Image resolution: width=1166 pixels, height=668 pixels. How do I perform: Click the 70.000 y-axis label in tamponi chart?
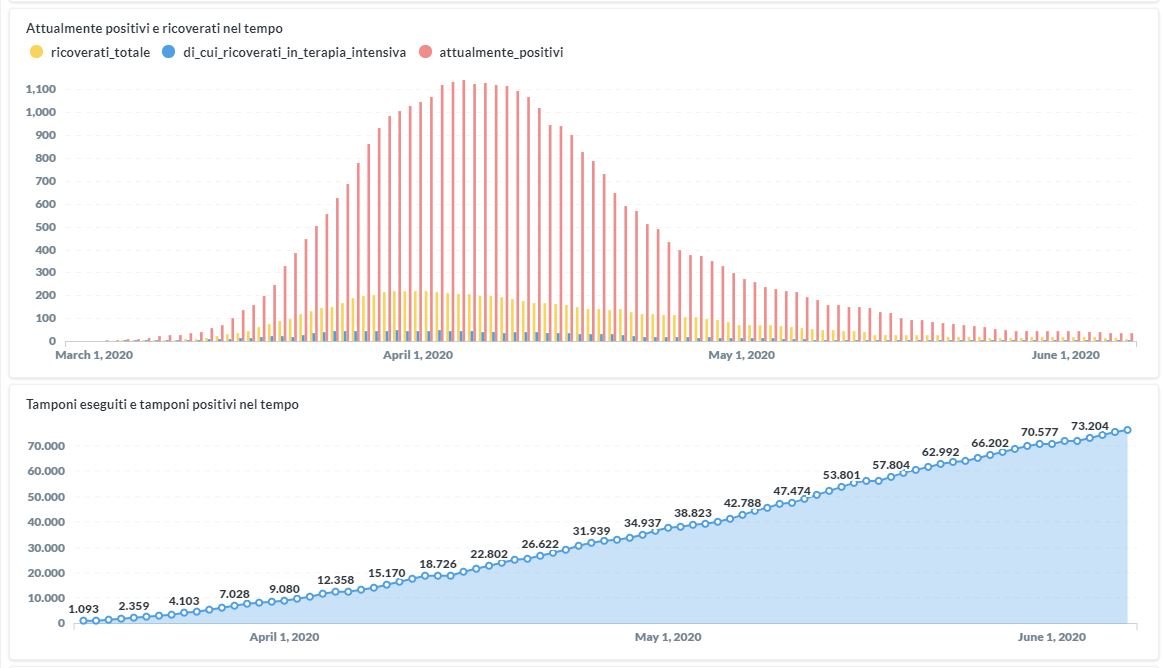45,446
